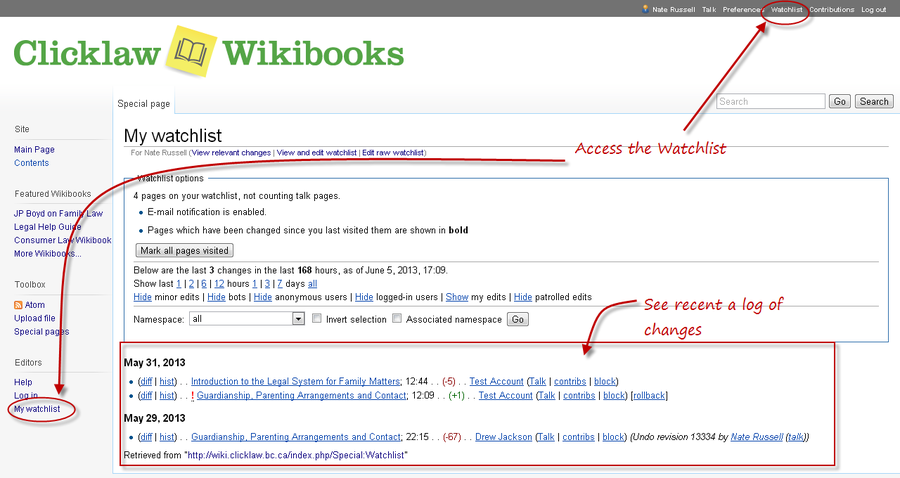The height and width of the screenshot is (478, 900).
Task: Open Watchlist in the top user menu
Action: pyautogui.click(x=787, y=9)
